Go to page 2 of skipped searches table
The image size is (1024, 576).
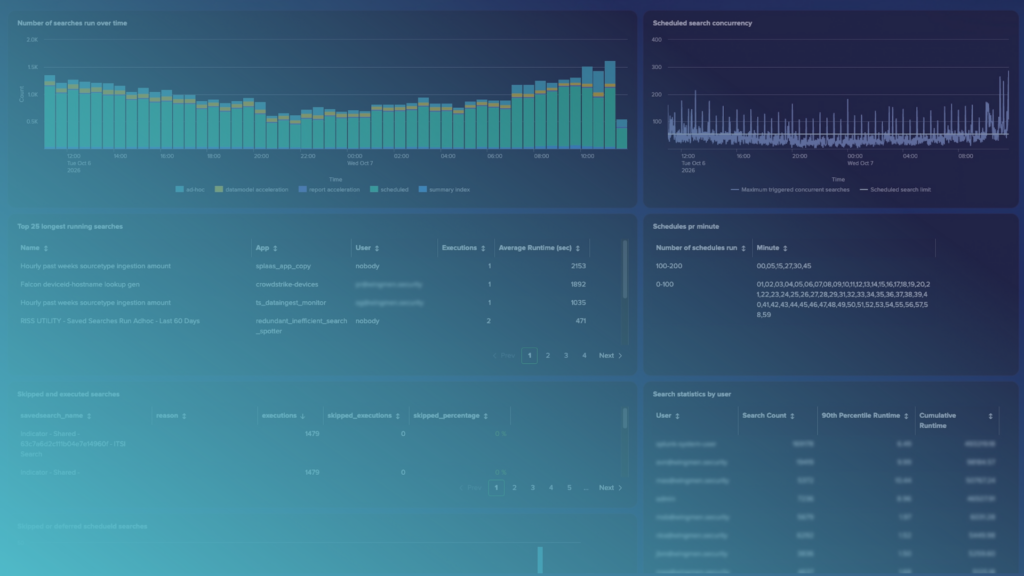tap(515, 488)
